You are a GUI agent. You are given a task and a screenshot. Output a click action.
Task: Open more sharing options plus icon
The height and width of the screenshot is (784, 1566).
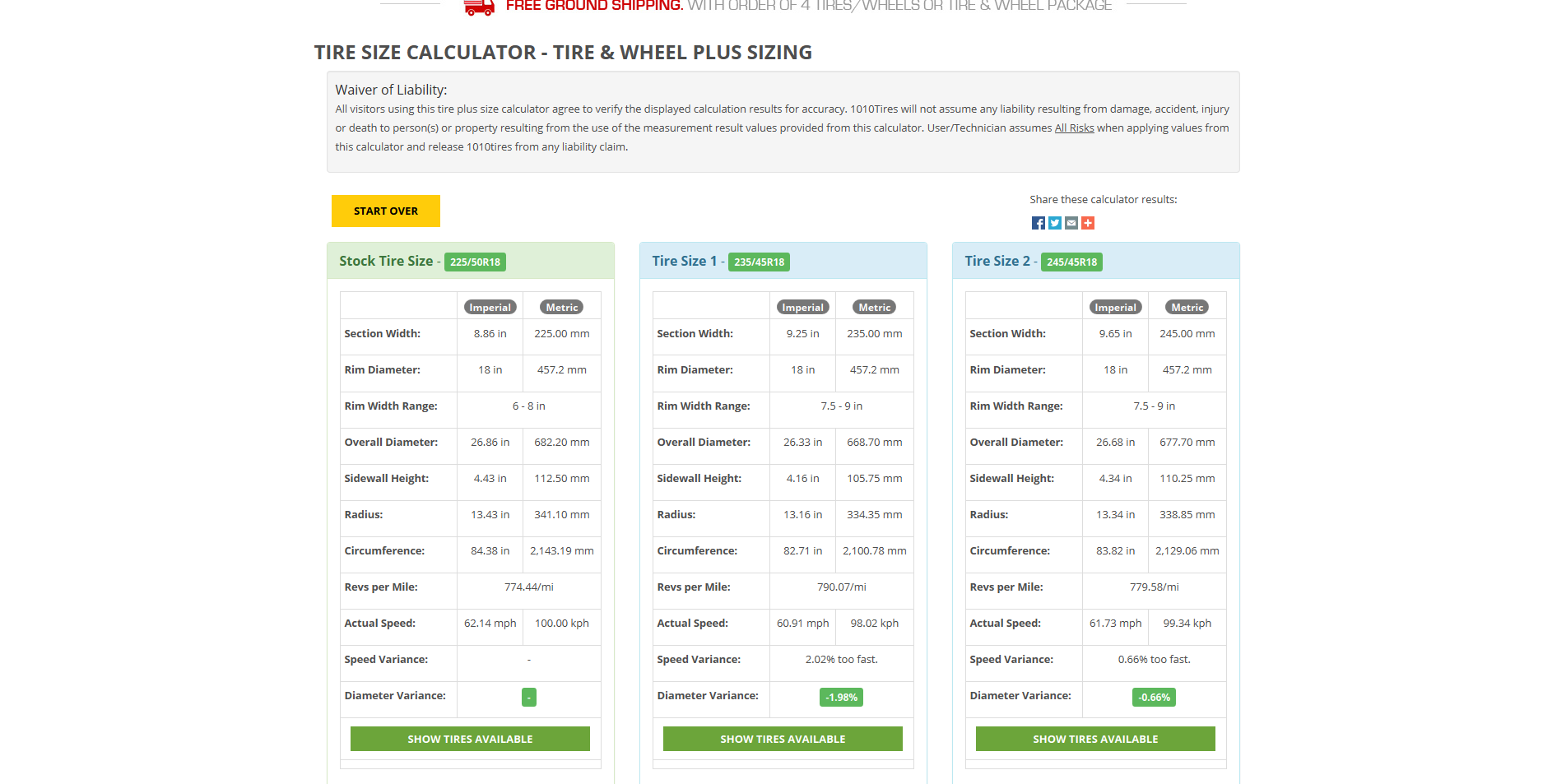click(1087, 223)
